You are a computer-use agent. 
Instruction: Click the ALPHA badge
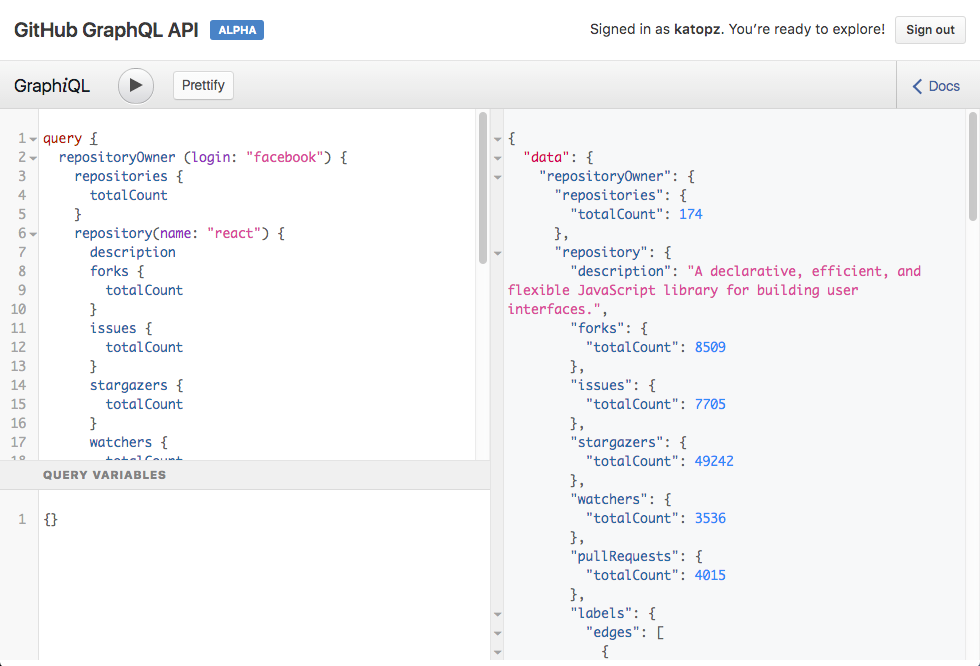pos(236,30)
